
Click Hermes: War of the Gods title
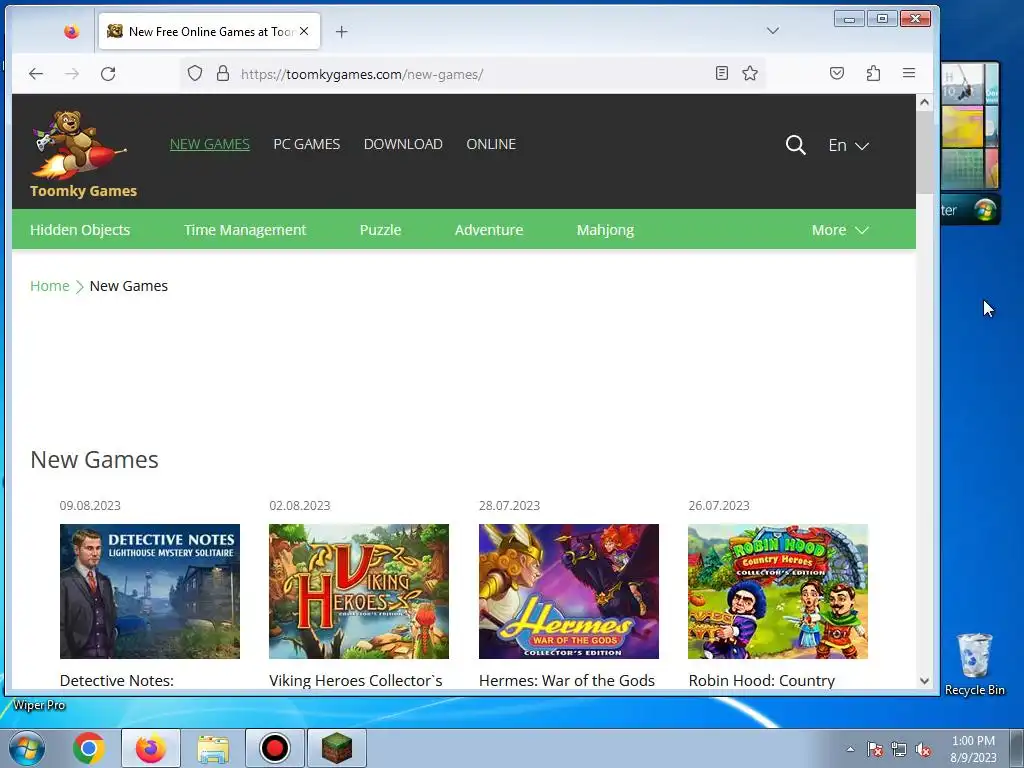567,680
